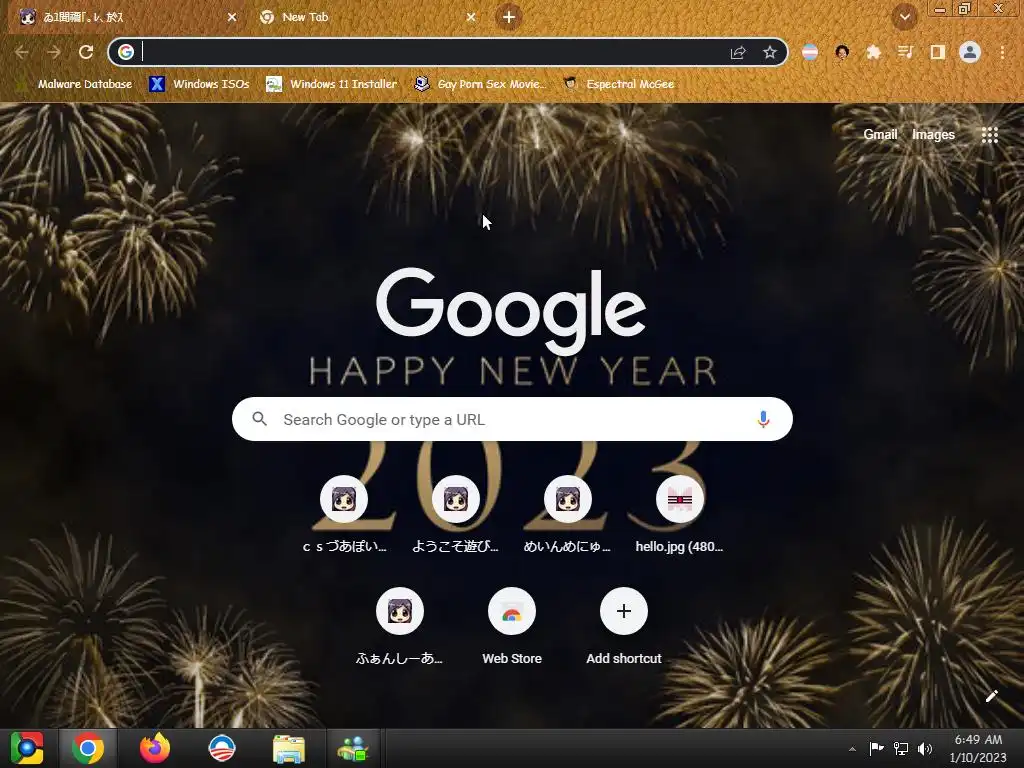Open the 'c s づあぽい...' shortcut

344,516
